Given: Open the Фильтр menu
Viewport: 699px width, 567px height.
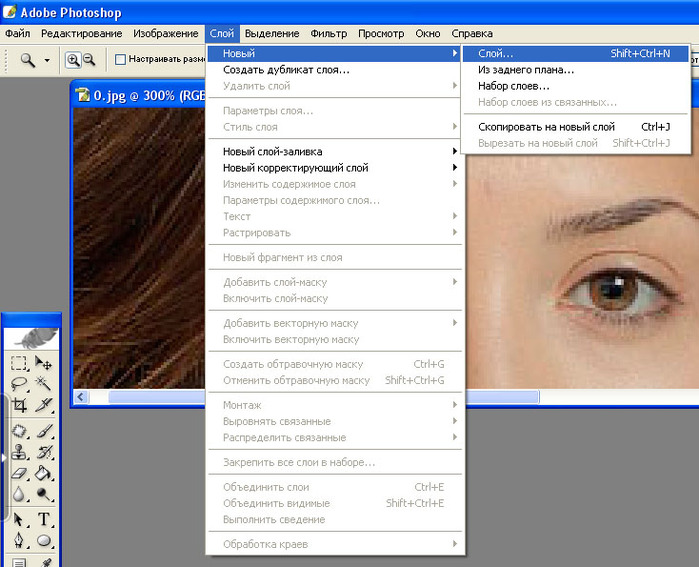Looking at the screenshot, I should (329, 33).
